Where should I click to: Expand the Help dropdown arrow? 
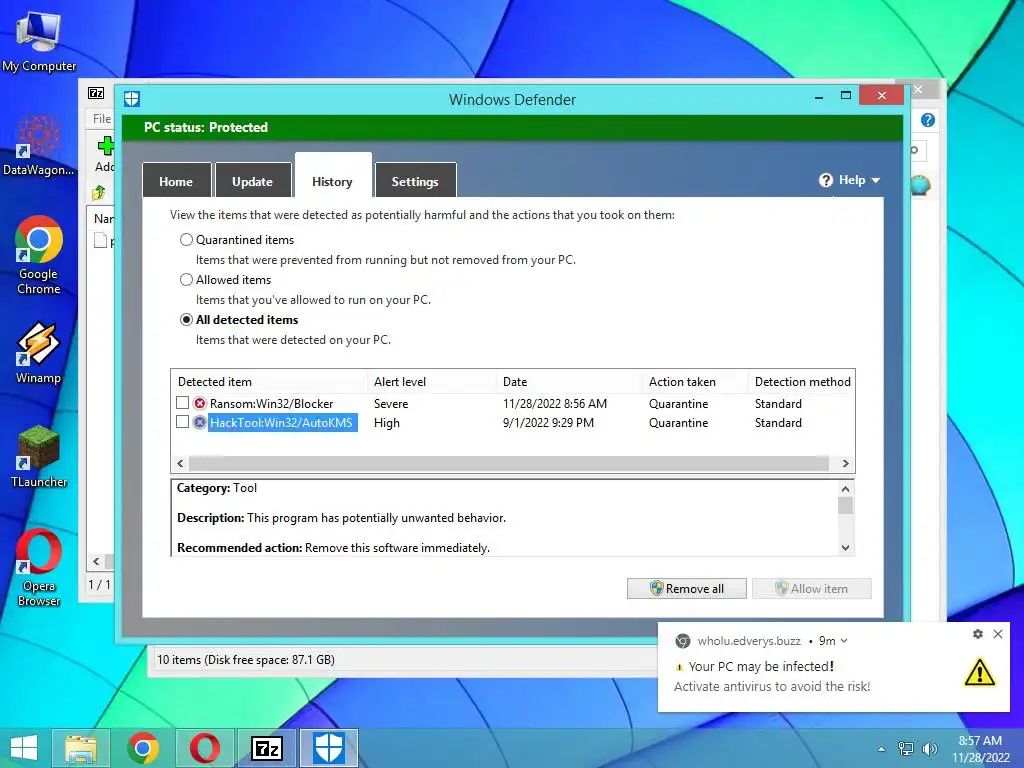tap(876, 180)
